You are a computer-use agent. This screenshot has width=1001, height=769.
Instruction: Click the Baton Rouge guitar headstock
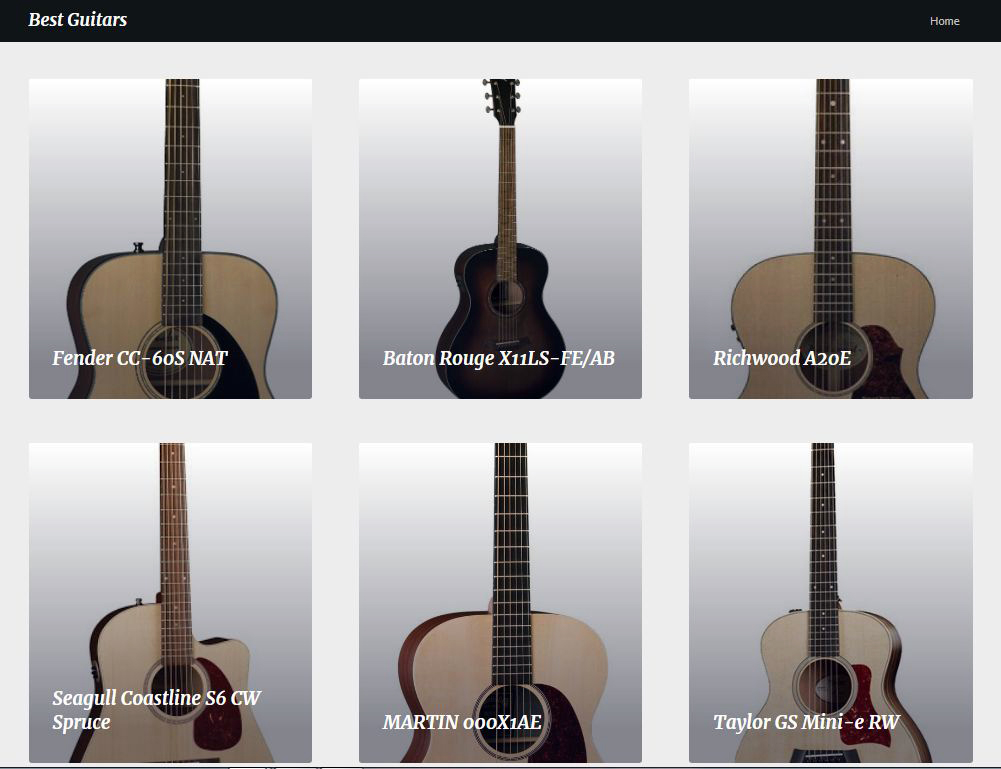[501, 101]
